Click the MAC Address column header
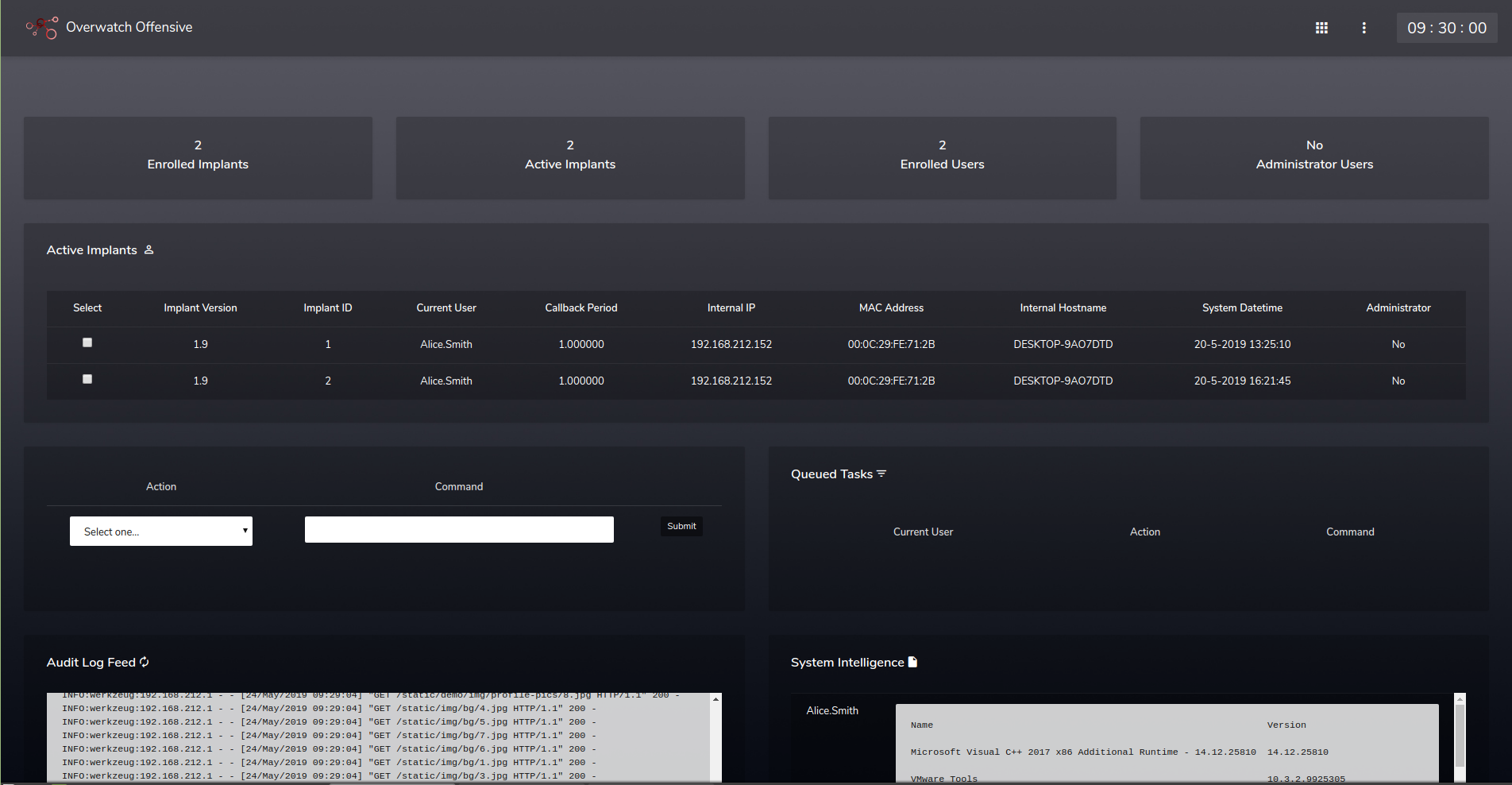1512x785 pixels. click(891, 307)
